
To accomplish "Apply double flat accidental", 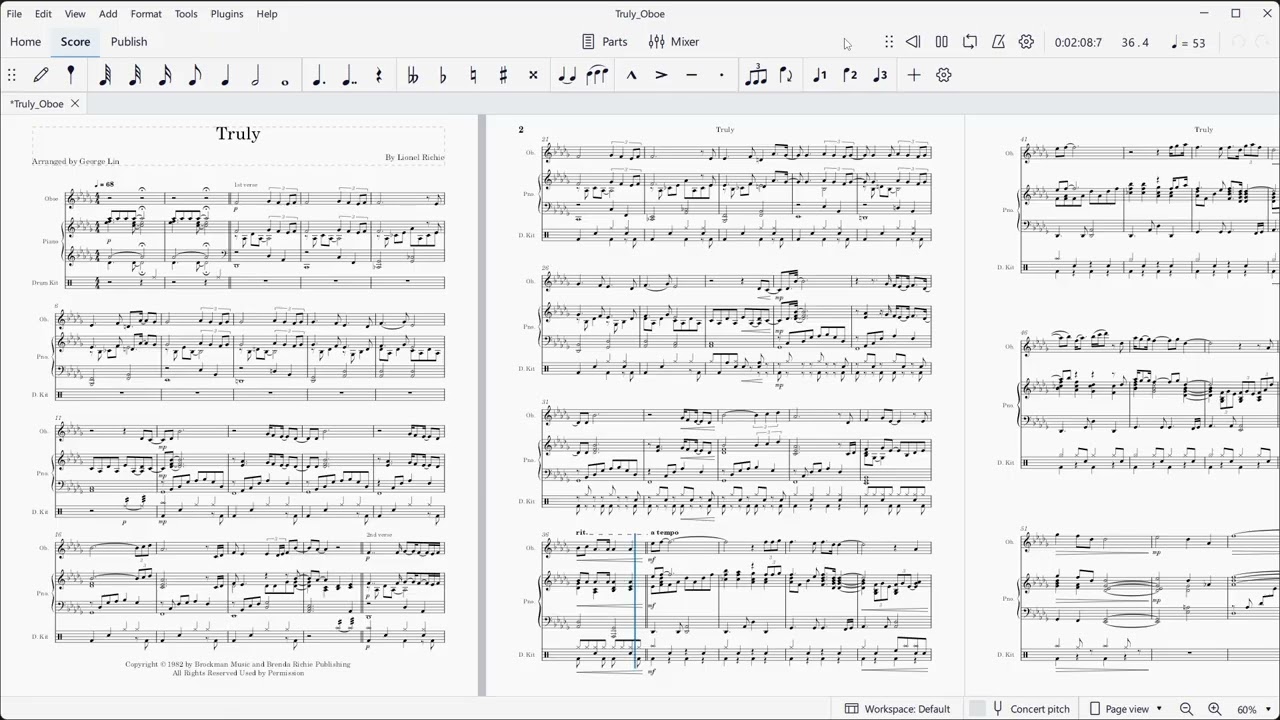I will pyautogui.click(x=412, y=75).
